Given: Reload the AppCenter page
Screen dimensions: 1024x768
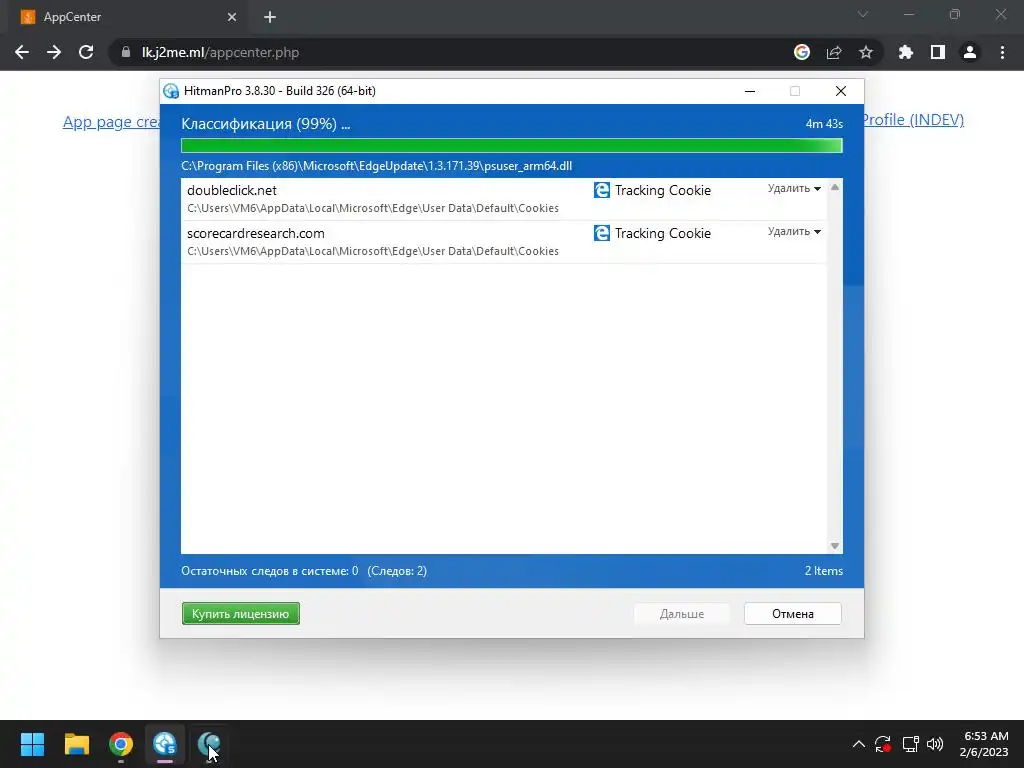Looking at the screenshot, I should 86,52.
